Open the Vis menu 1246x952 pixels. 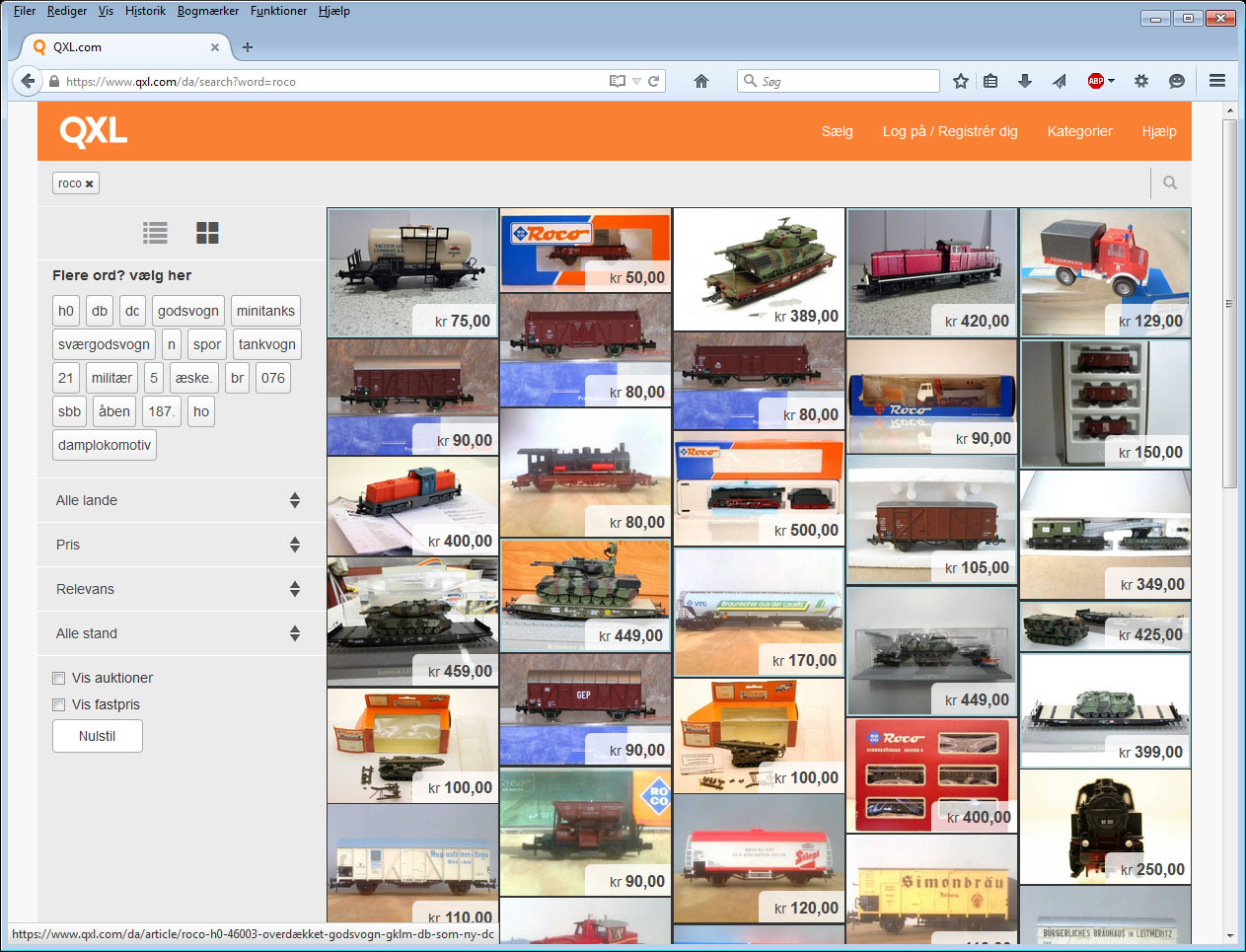click(106, 11)
